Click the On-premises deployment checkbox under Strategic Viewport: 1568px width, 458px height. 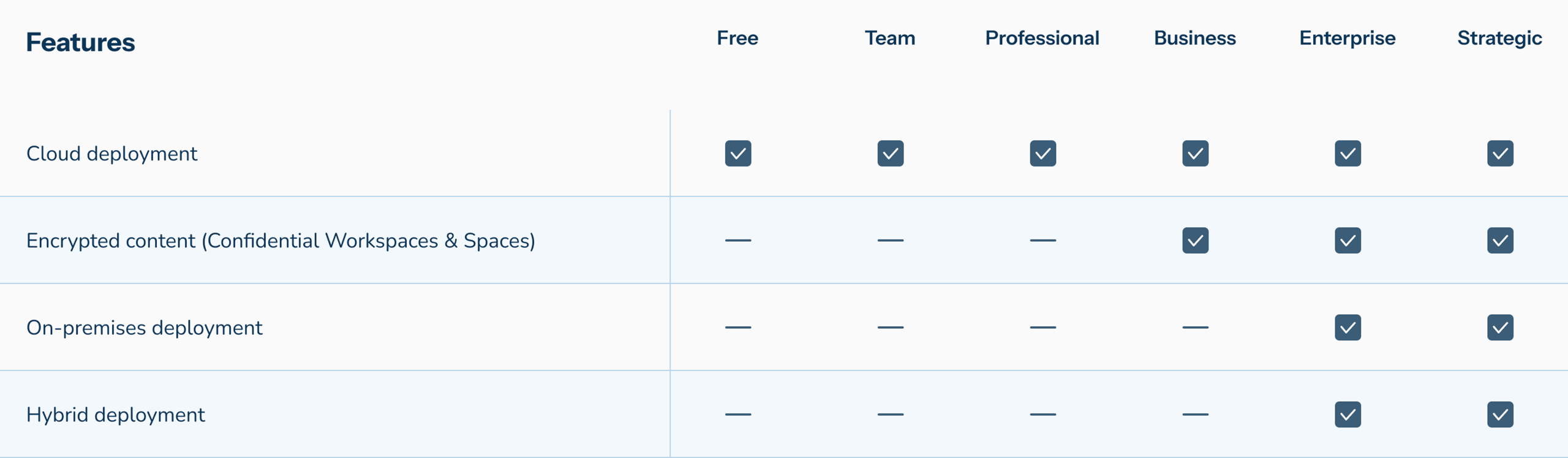click(1501, 328)
